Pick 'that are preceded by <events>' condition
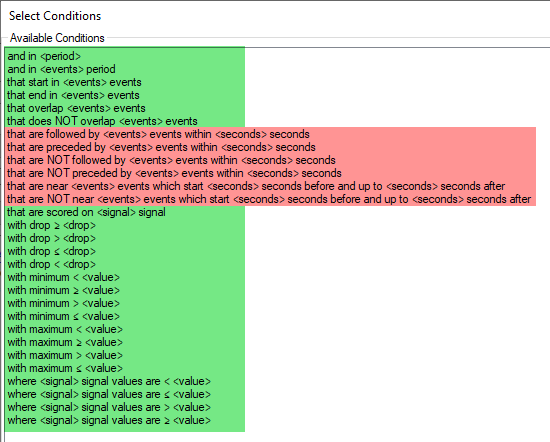This screenshot has width=550, height=442. 161,147
